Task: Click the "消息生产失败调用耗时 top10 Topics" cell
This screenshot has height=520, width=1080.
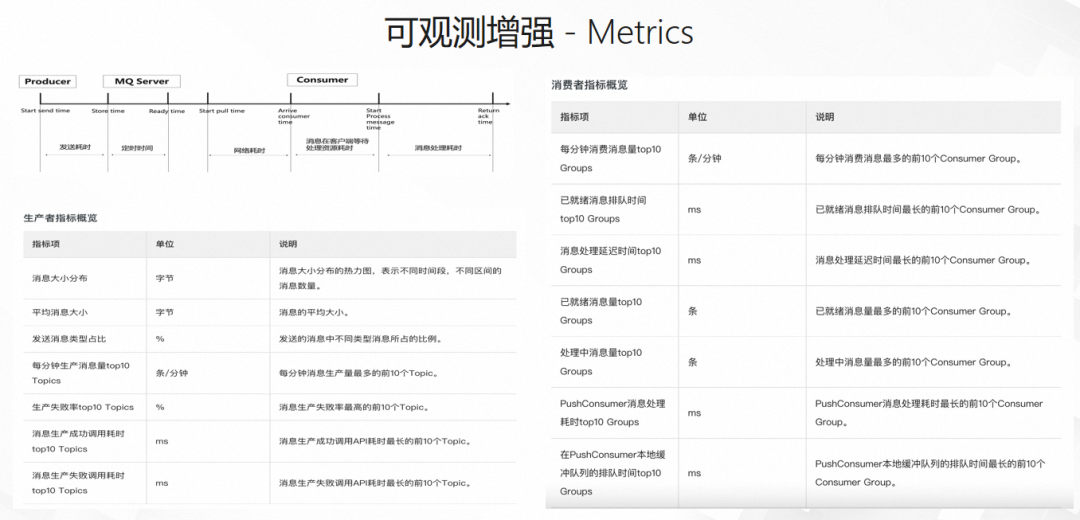Action: coord(78,483)
